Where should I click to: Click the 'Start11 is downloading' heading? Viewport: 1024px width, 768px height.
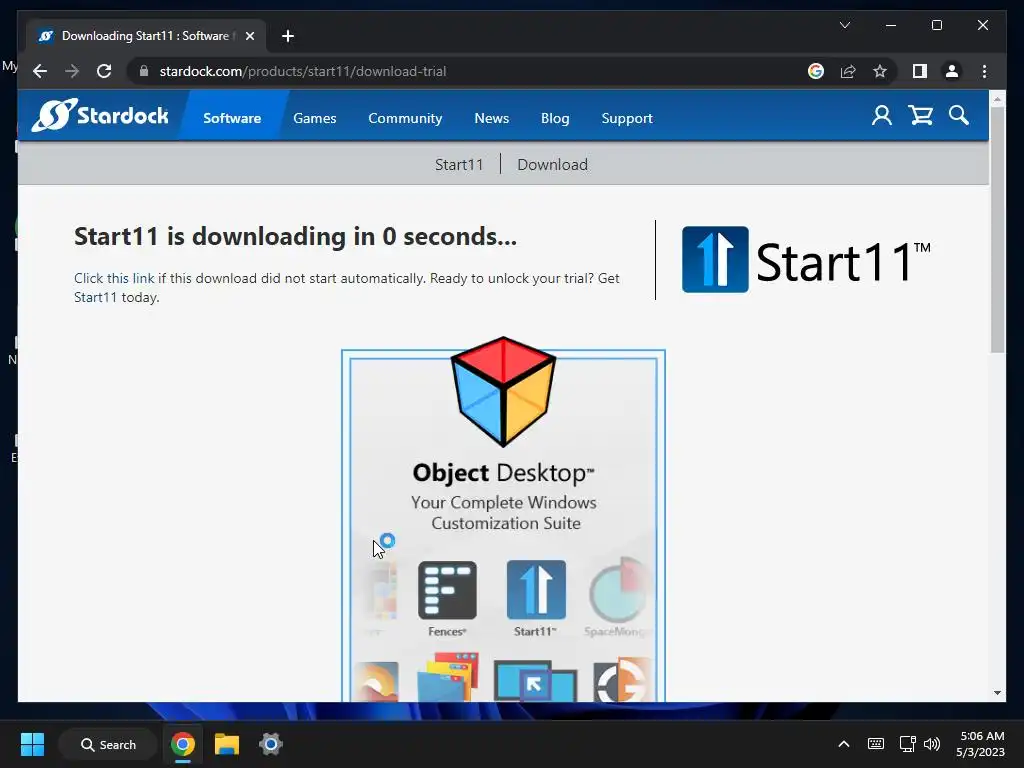[x=295, y=236]
